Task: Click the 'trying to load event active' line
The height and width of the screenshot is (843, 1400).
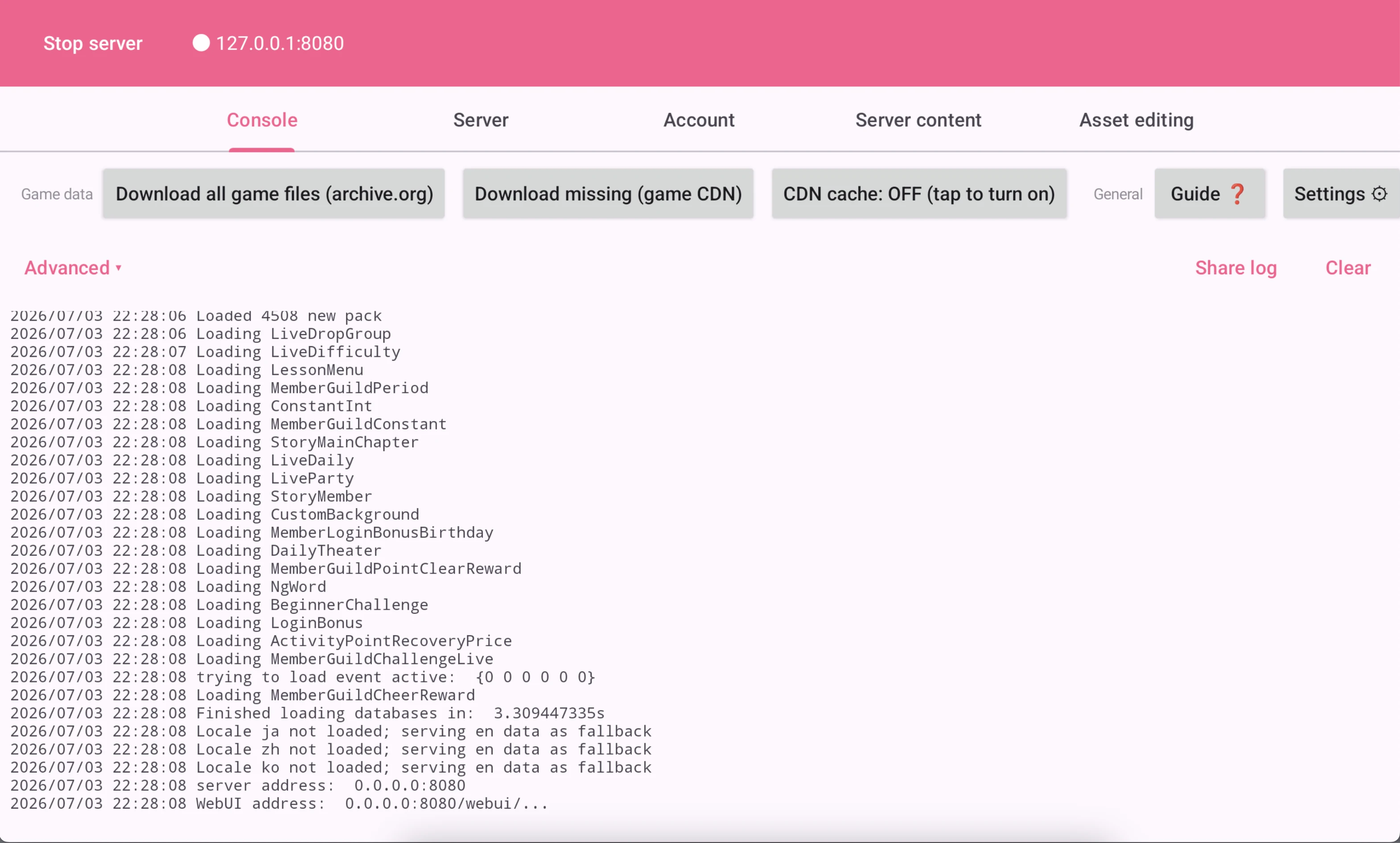Action: [303, 677]
